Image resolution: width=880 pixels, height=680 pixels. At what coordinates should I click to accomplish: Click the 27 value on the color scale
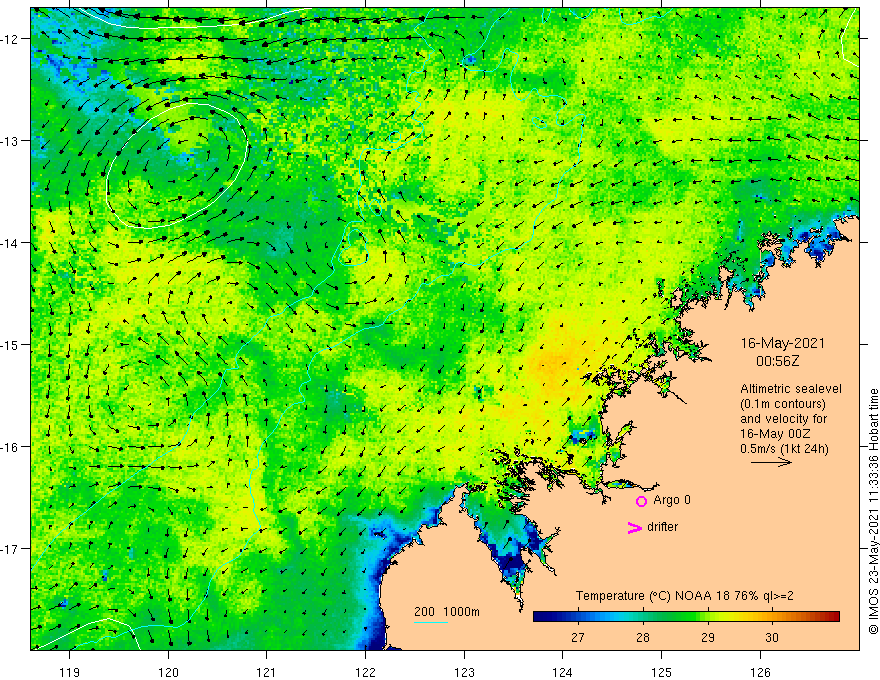pos(578,637)
